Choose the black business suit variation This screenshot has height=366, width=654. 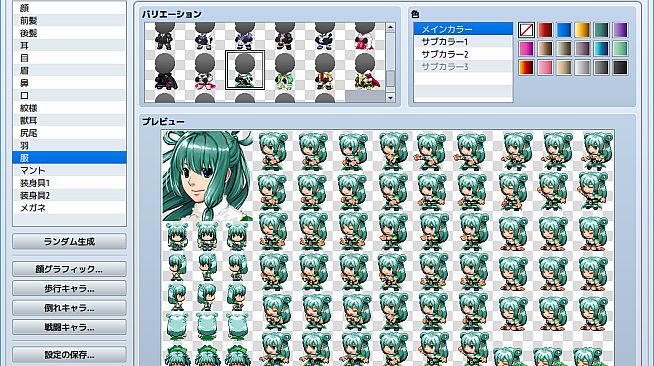(x=165, y=36)
